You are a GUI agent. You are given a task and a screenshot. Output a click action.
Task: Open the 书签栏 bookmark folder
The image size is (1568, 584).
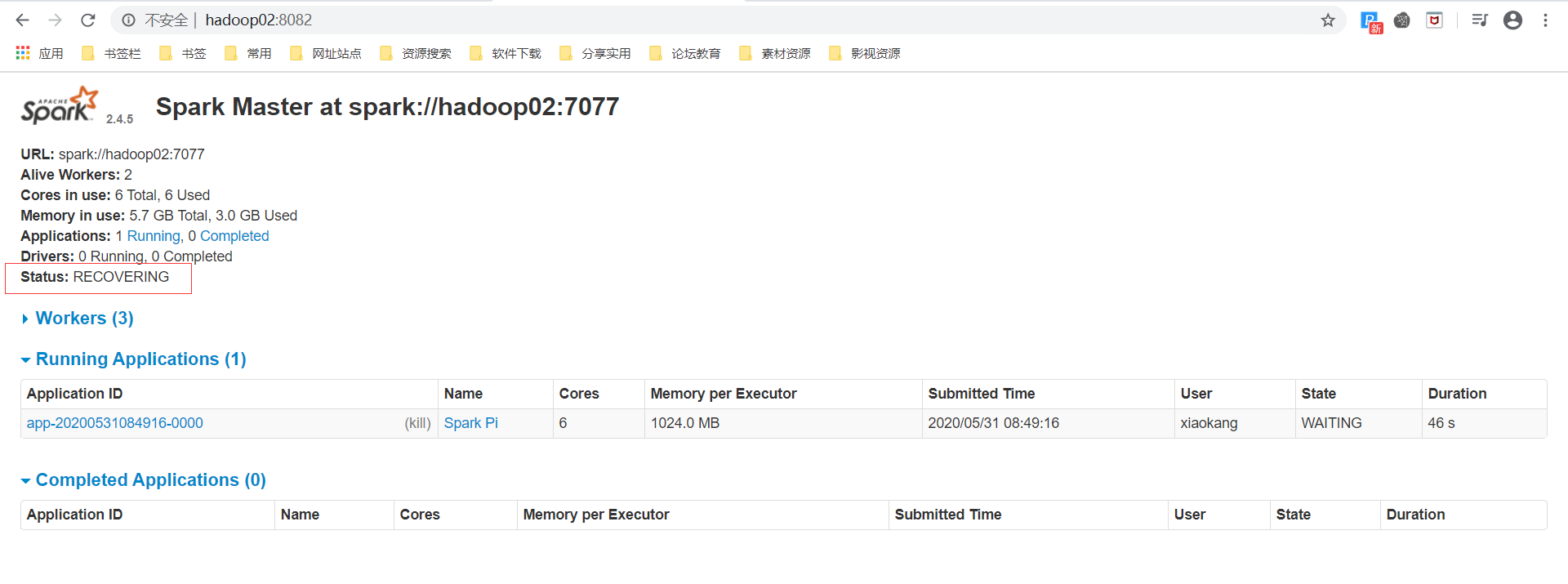[112, 53]
